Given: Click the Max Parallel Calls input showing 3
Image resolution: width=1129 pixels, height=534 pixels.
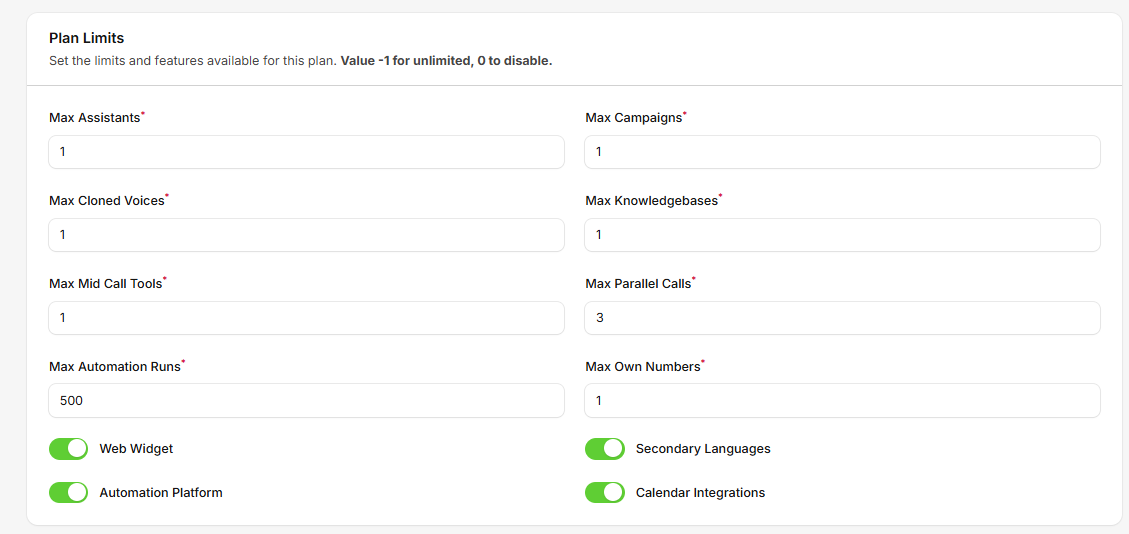Looking at the screenshot, I should 842,318.
